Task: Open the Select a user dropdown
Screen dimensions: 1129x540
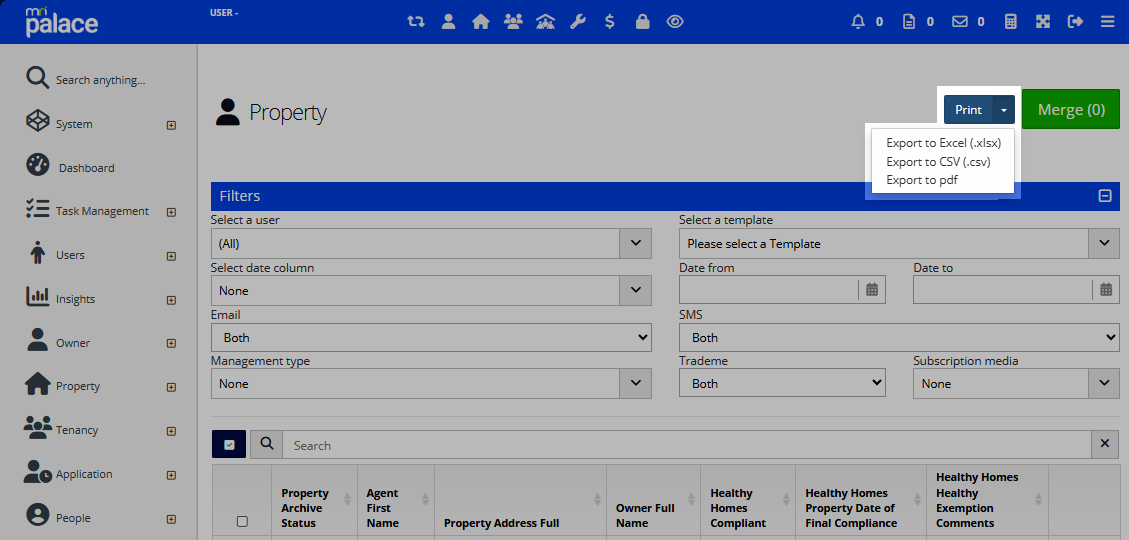Action: point(431,243)
